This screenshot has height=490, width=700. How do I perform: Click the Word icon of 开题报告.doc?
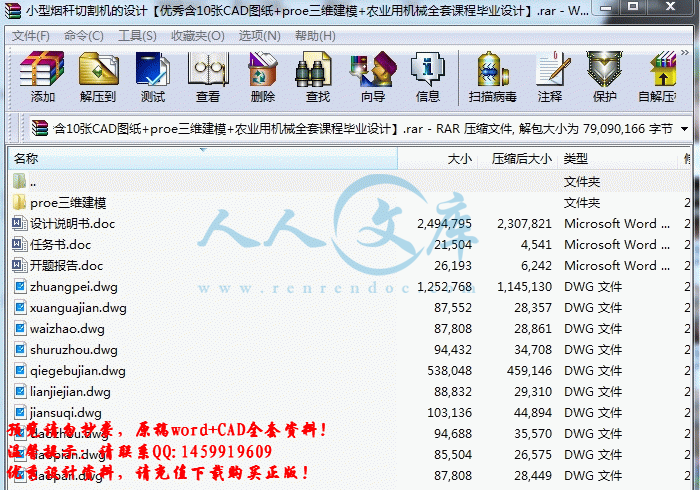pos(19,266)
